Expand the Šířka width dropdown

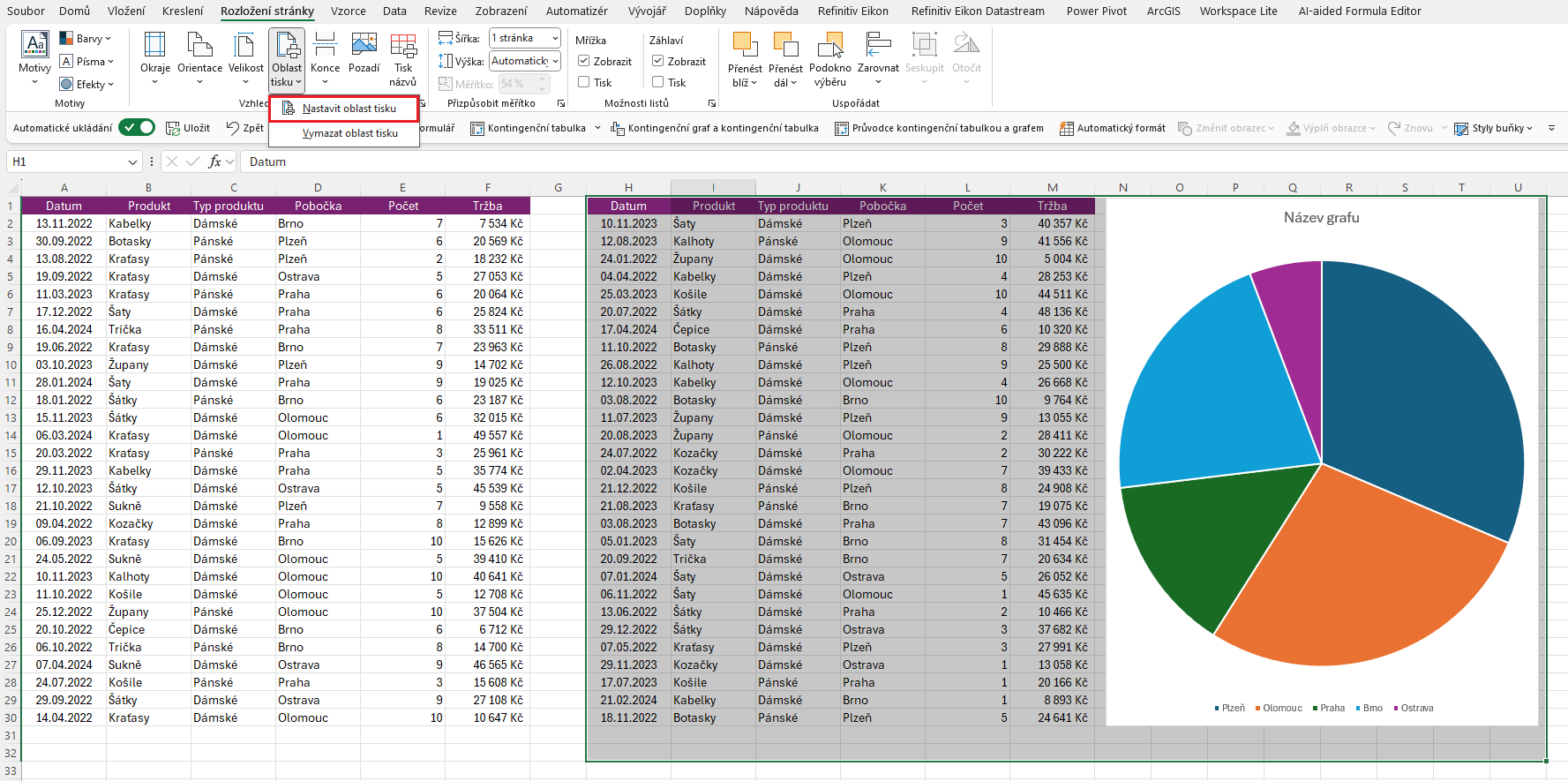click(555, 39)
